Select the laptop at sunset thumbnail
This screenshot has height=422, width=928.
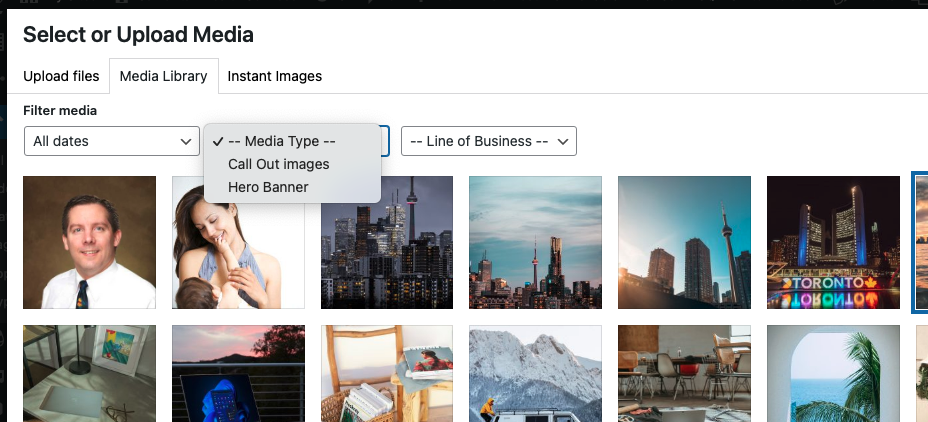click(x=239, y=373)
